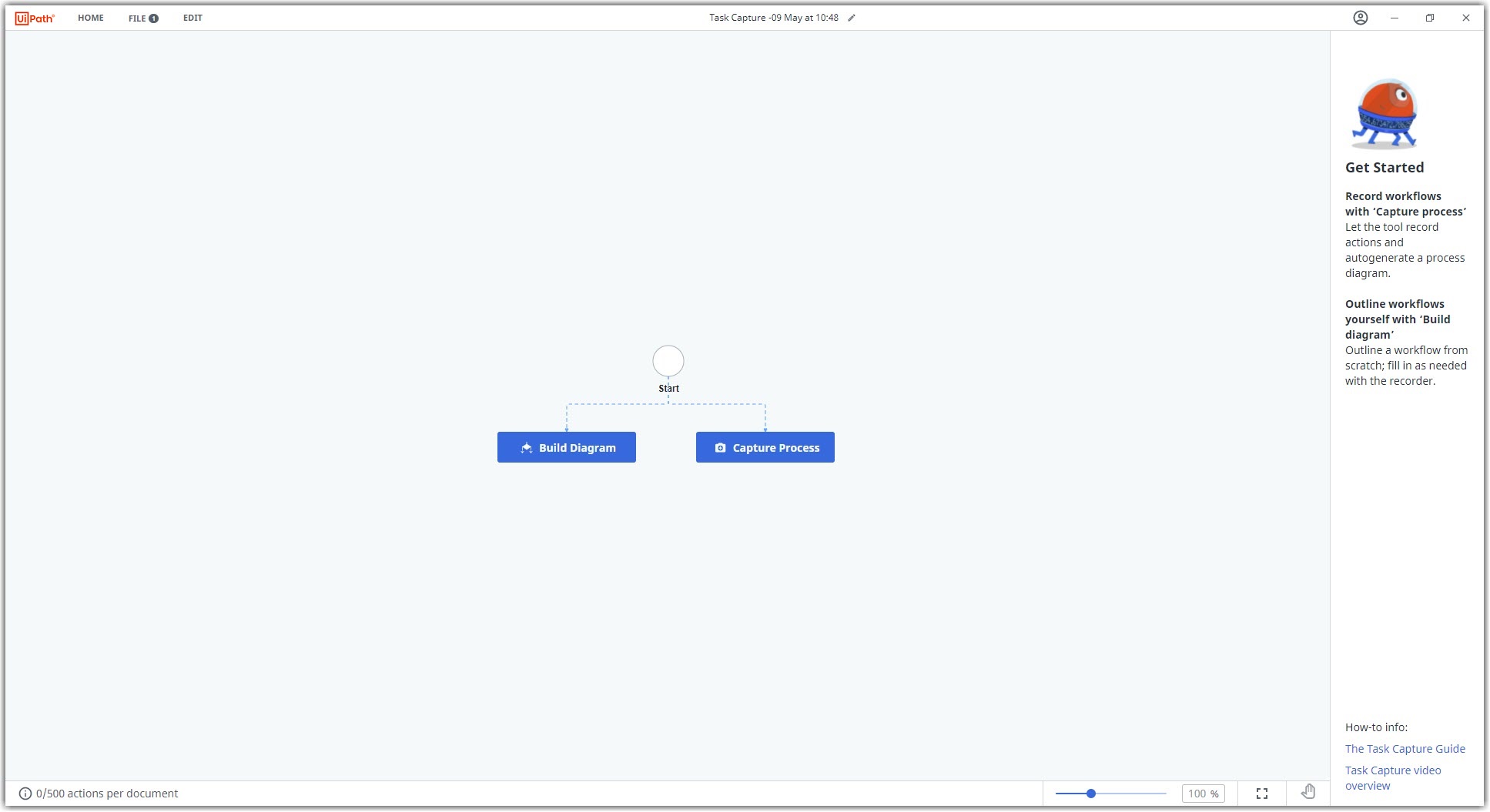Enter fullscreen mode with the expand icon
1490x812 pixels.
[x=1262, y=793]
